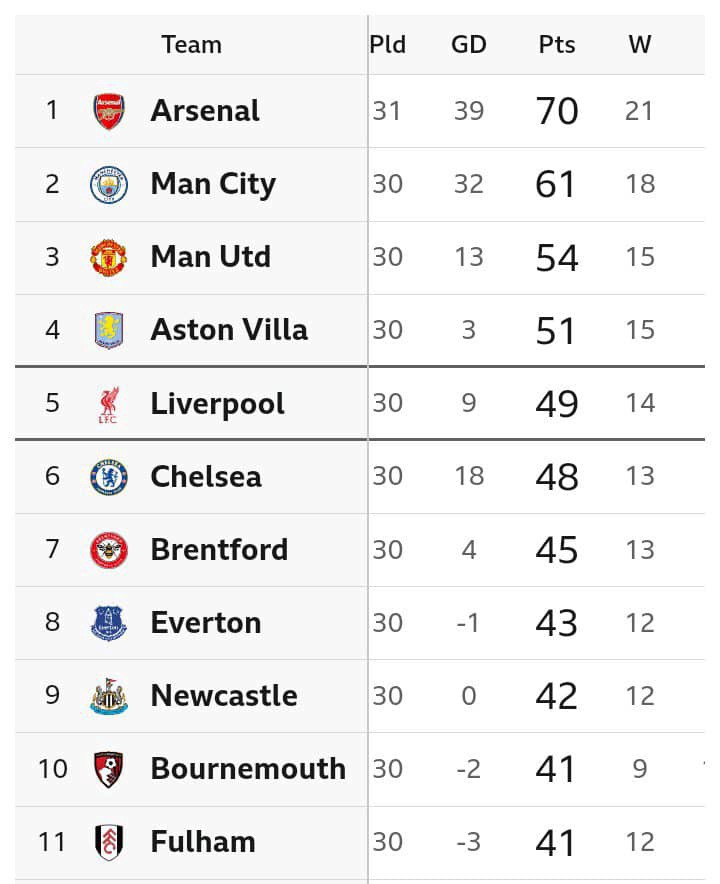
Task: Click the Bournemouth club crest
Action: [x=109, y=769]
